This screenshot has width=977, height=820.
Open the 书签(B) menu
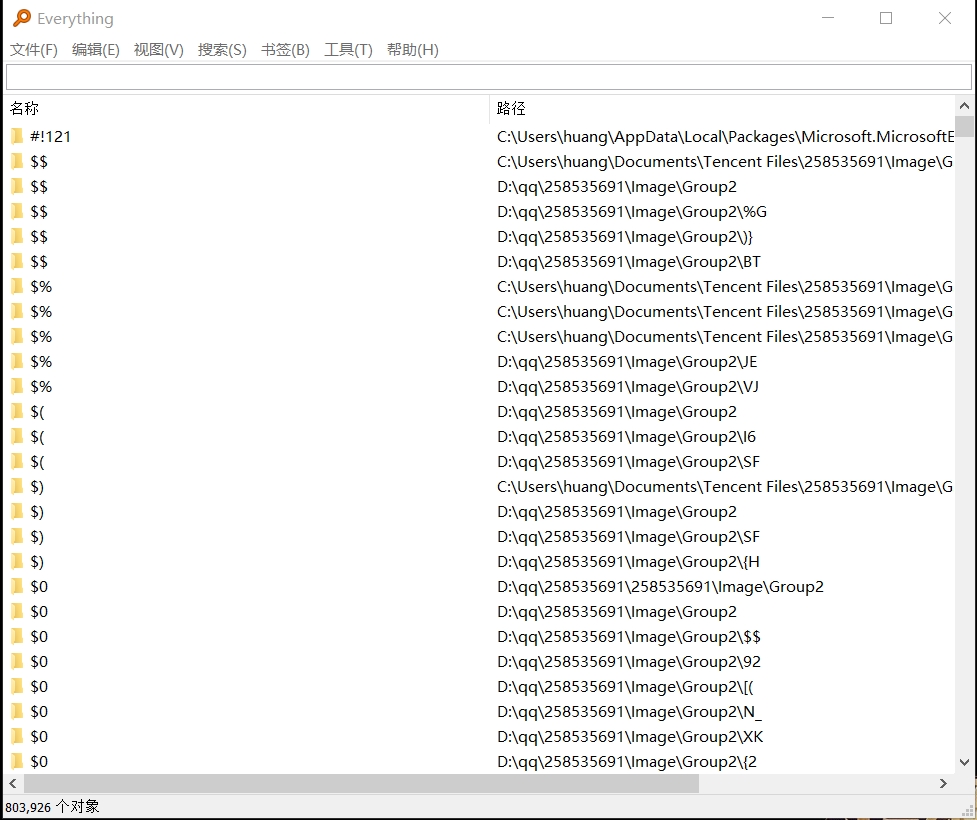(x=285, y=50)
